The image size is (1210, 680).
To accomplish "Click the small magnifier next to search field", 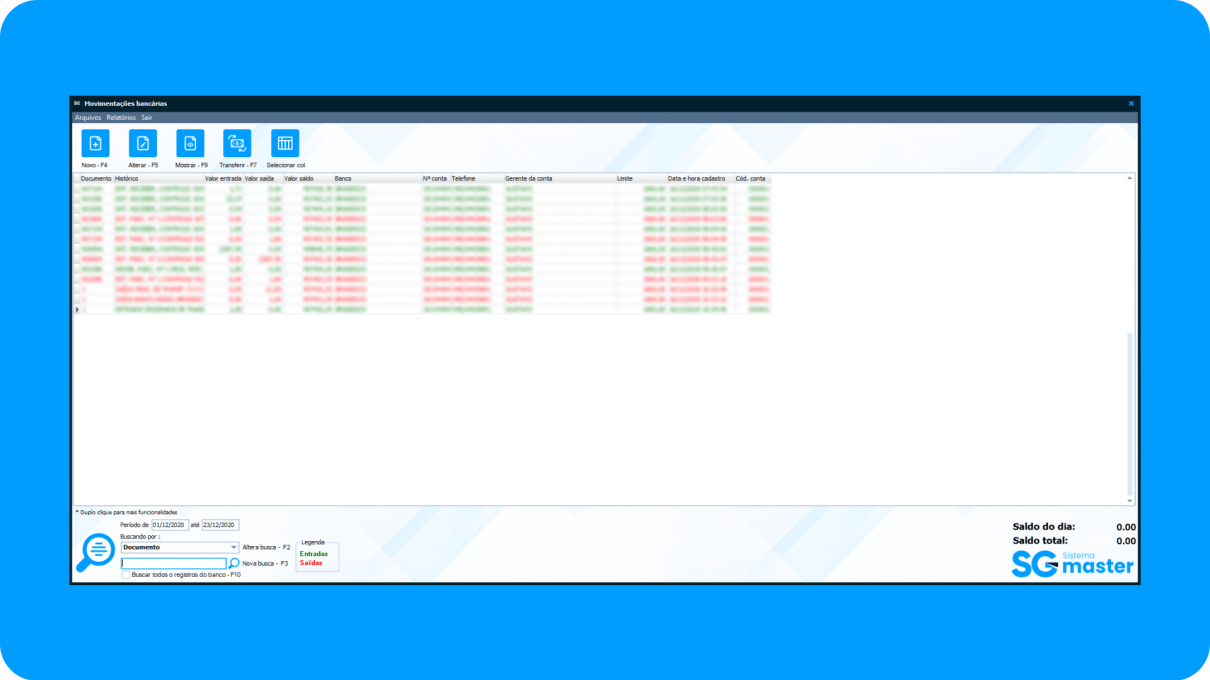I will point(234,563).
